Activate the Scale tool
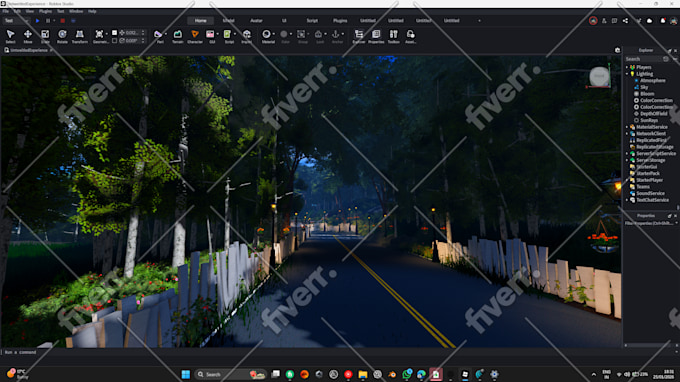 45,36
